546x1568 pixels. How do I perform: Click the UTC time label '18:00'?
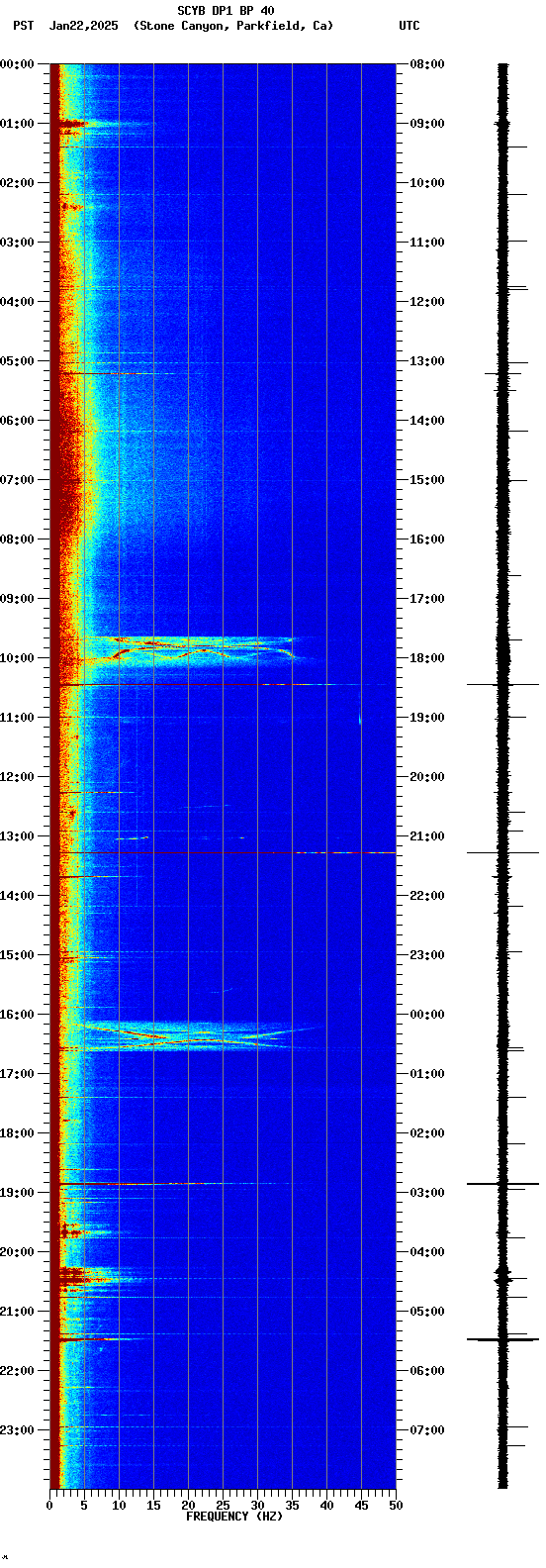pyautogui.click(x=427, y=658)
